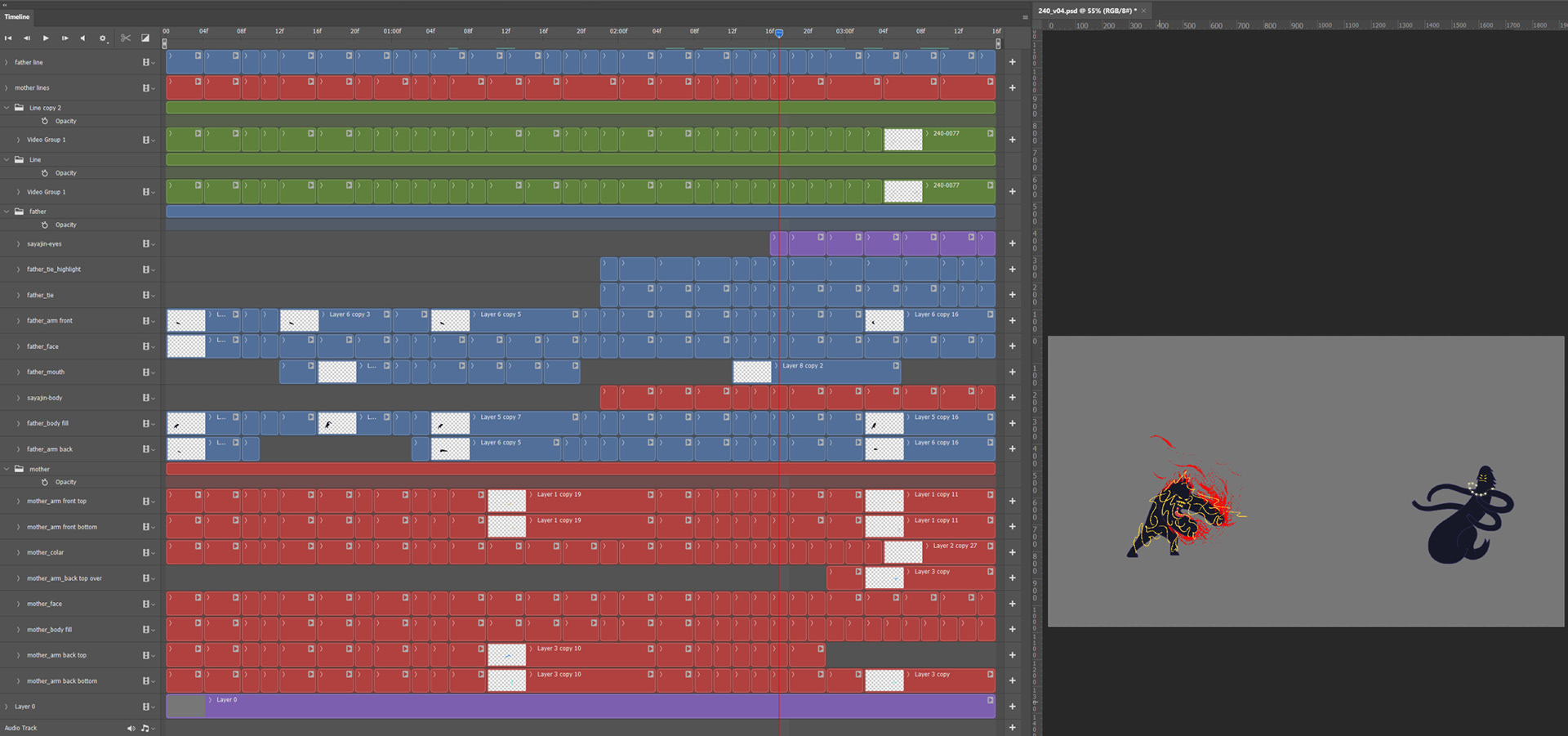Expand the father_mouth track properties

tap(18, 372)
